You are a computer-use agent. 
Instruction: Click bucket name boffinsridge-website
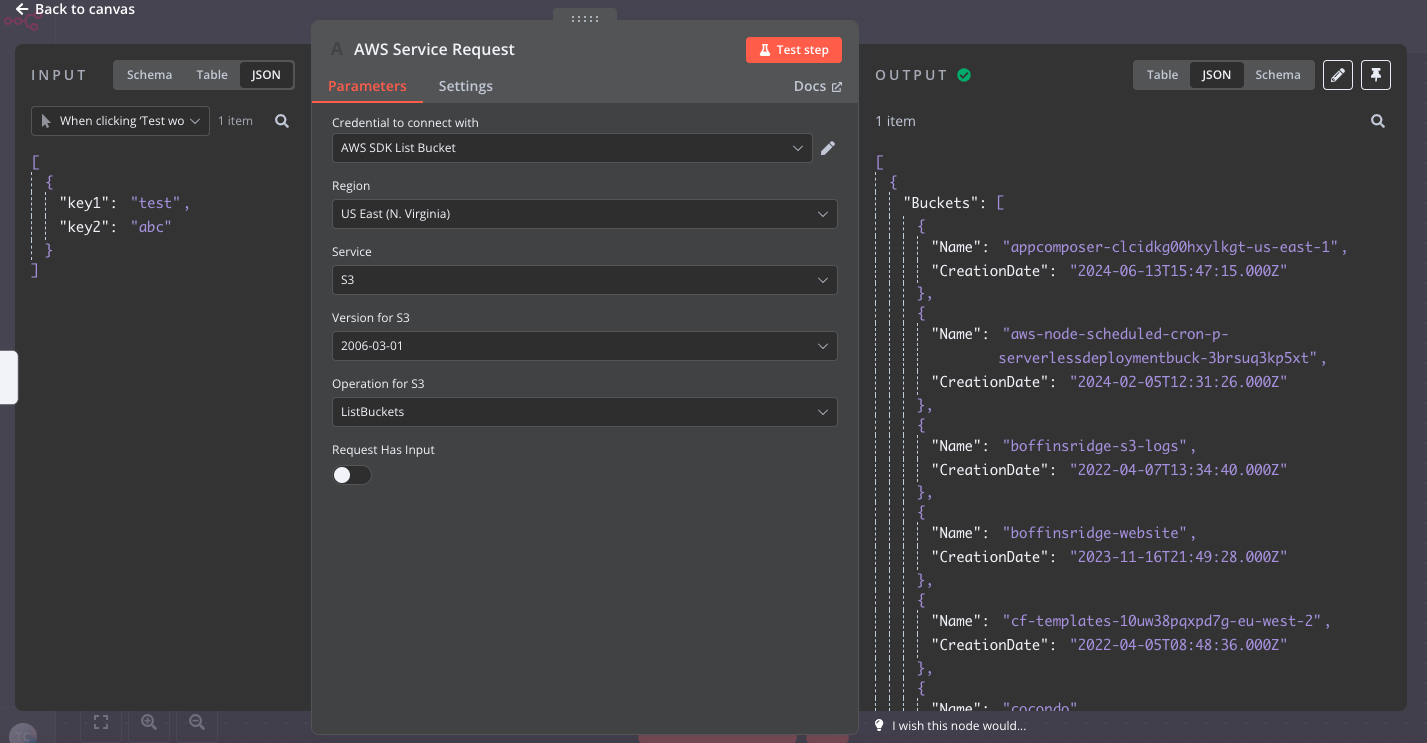click(x=1095, y=534)
